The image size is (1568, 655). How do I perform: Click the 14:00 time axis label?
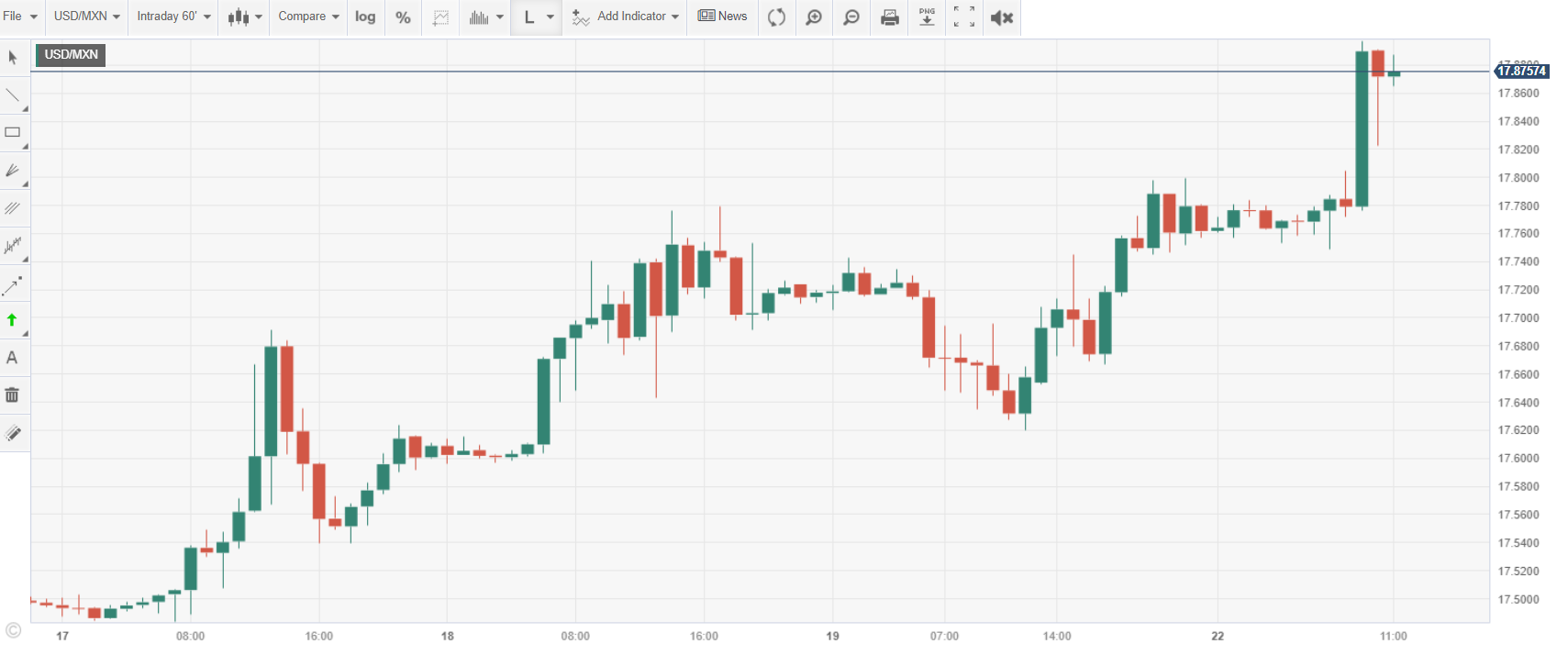pyautogui.click(x=1057, y=637)
